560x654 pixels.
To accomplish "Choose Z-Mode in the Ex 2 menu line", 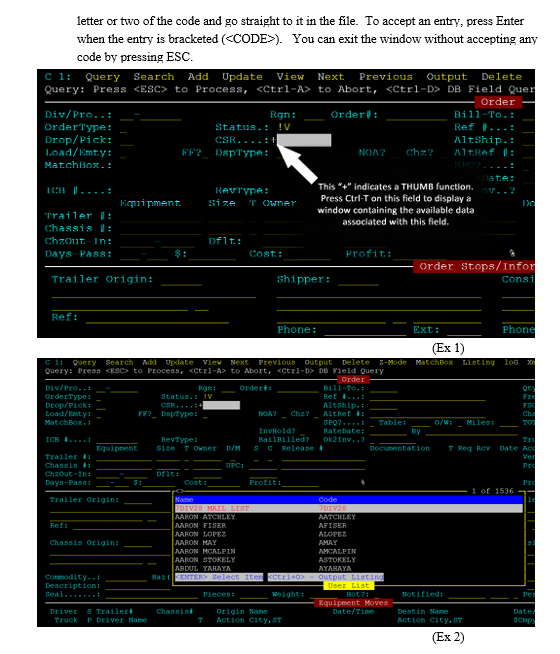I will [393, 362].
